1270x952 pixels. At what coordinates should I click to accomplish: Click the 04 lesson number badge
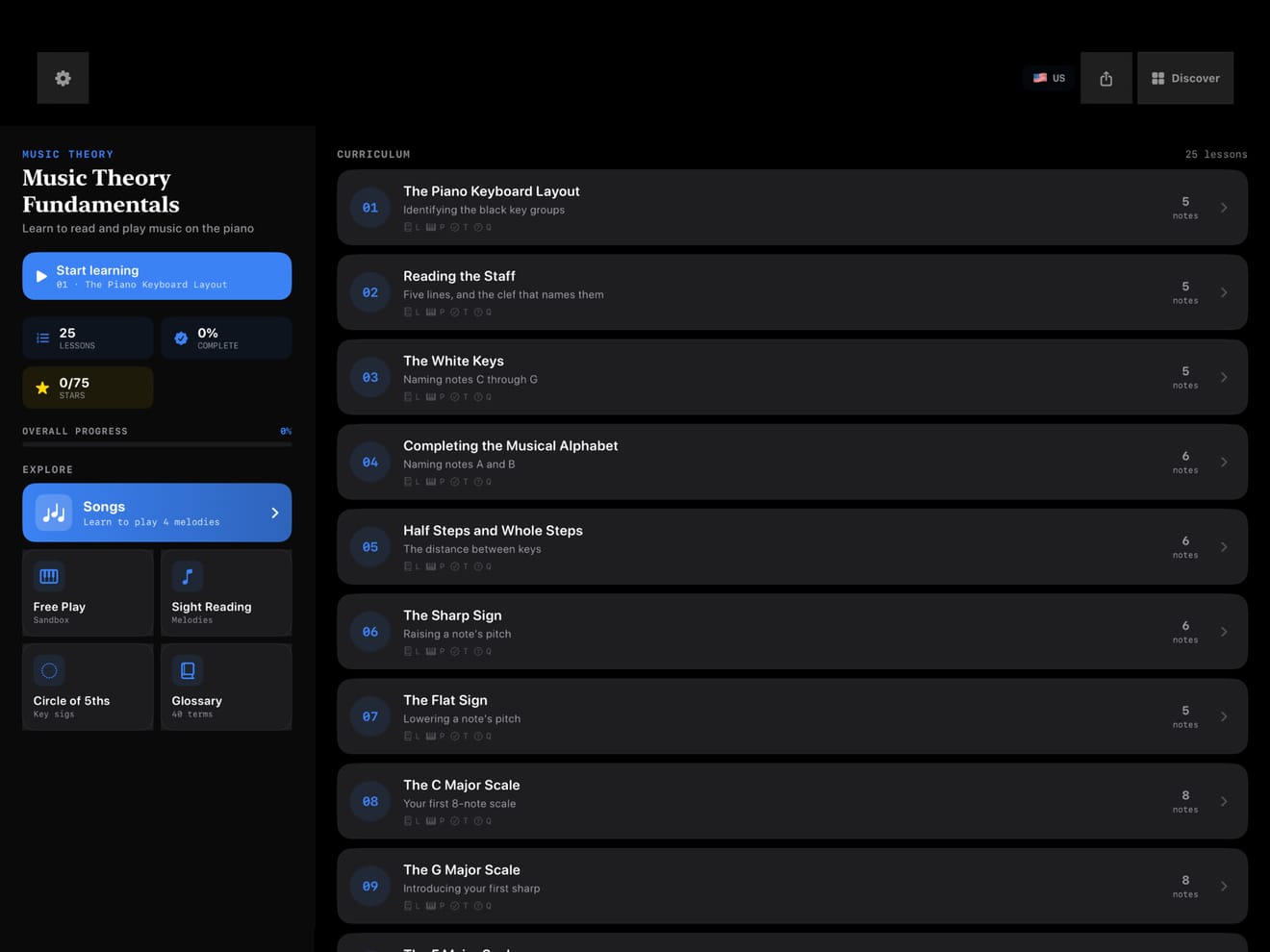pyautogui.click(x=370, y=462)
